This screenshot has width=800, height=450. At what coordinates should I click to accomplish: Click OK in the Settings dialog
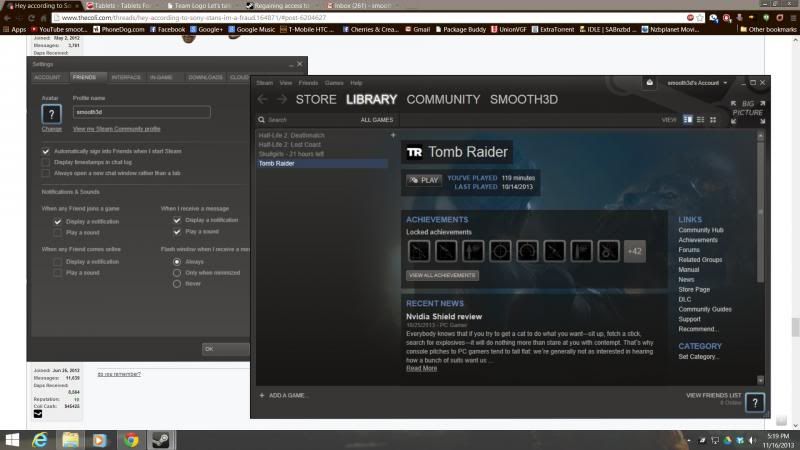226,349
